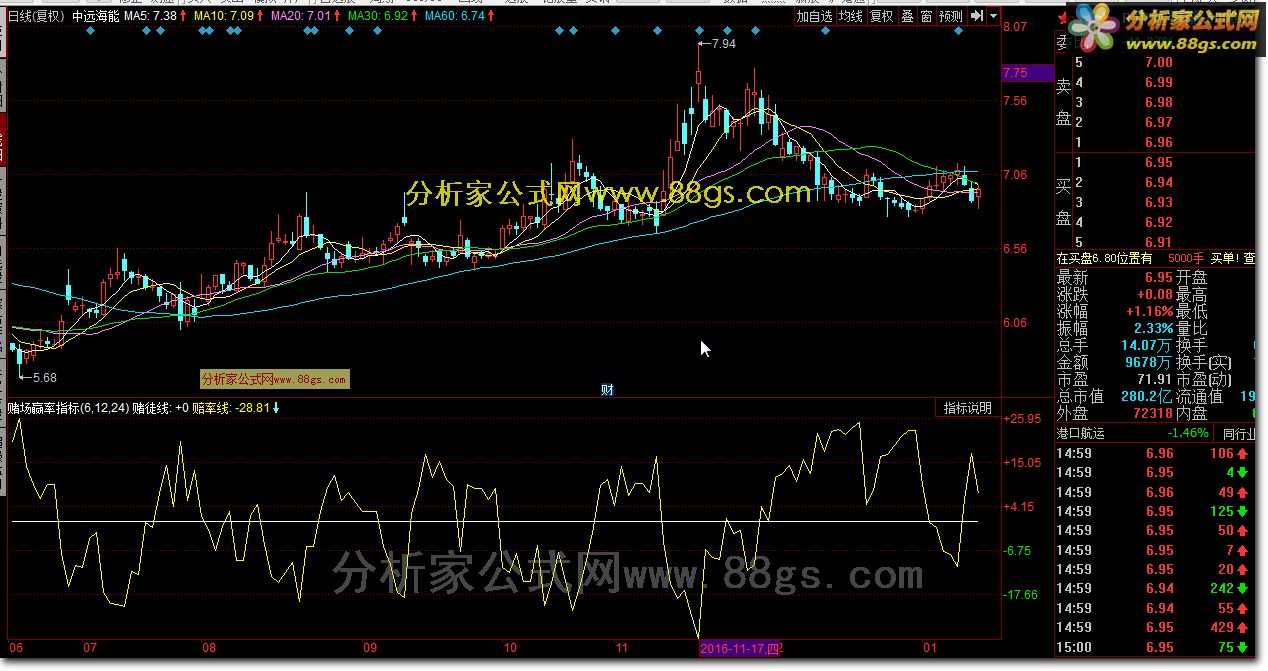The image size is (1268, 671).
Task: Open the 指标说明 indicator description
Action: 967,408
